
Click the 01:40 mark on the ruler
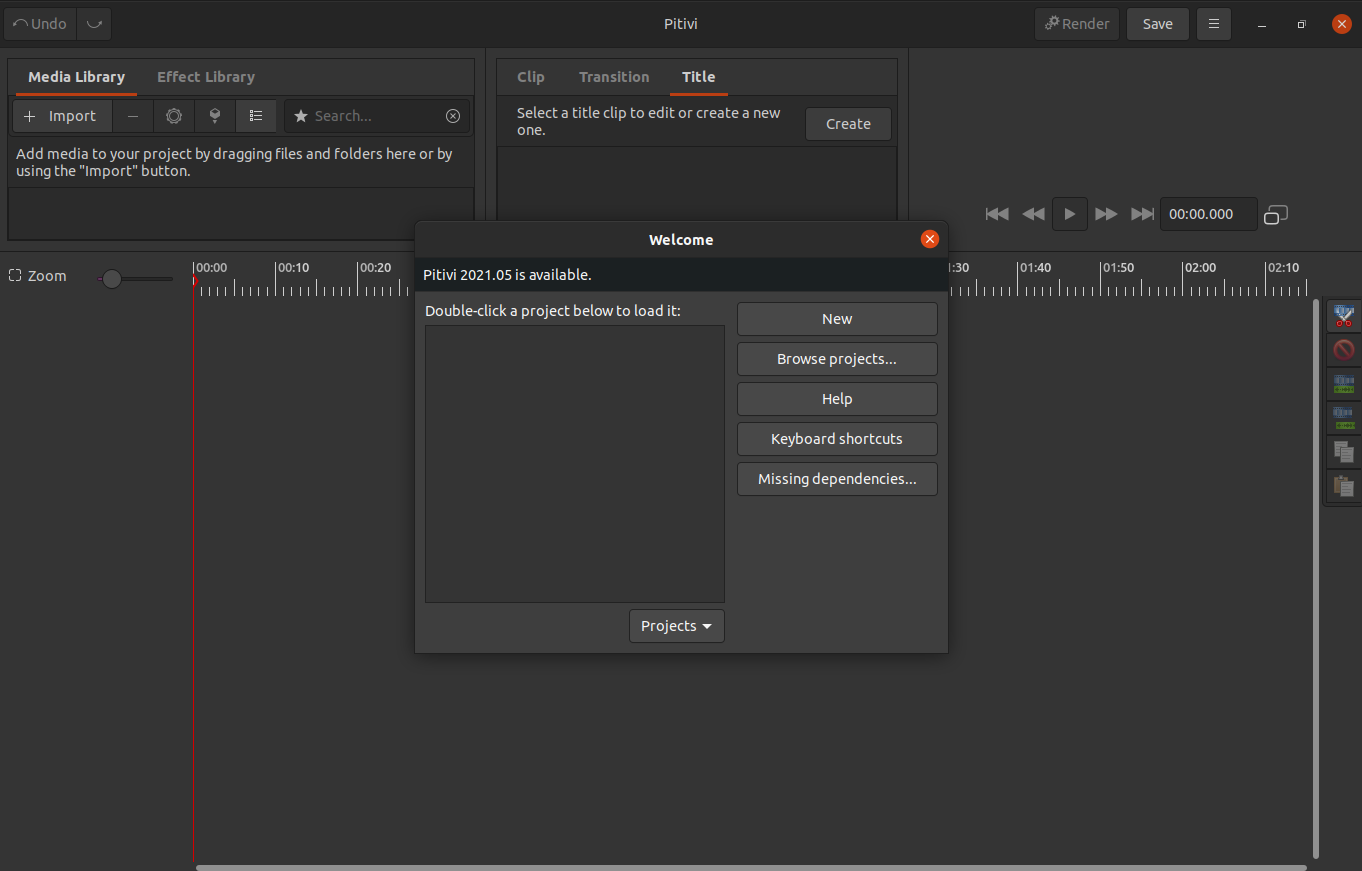click(1035, 268)
